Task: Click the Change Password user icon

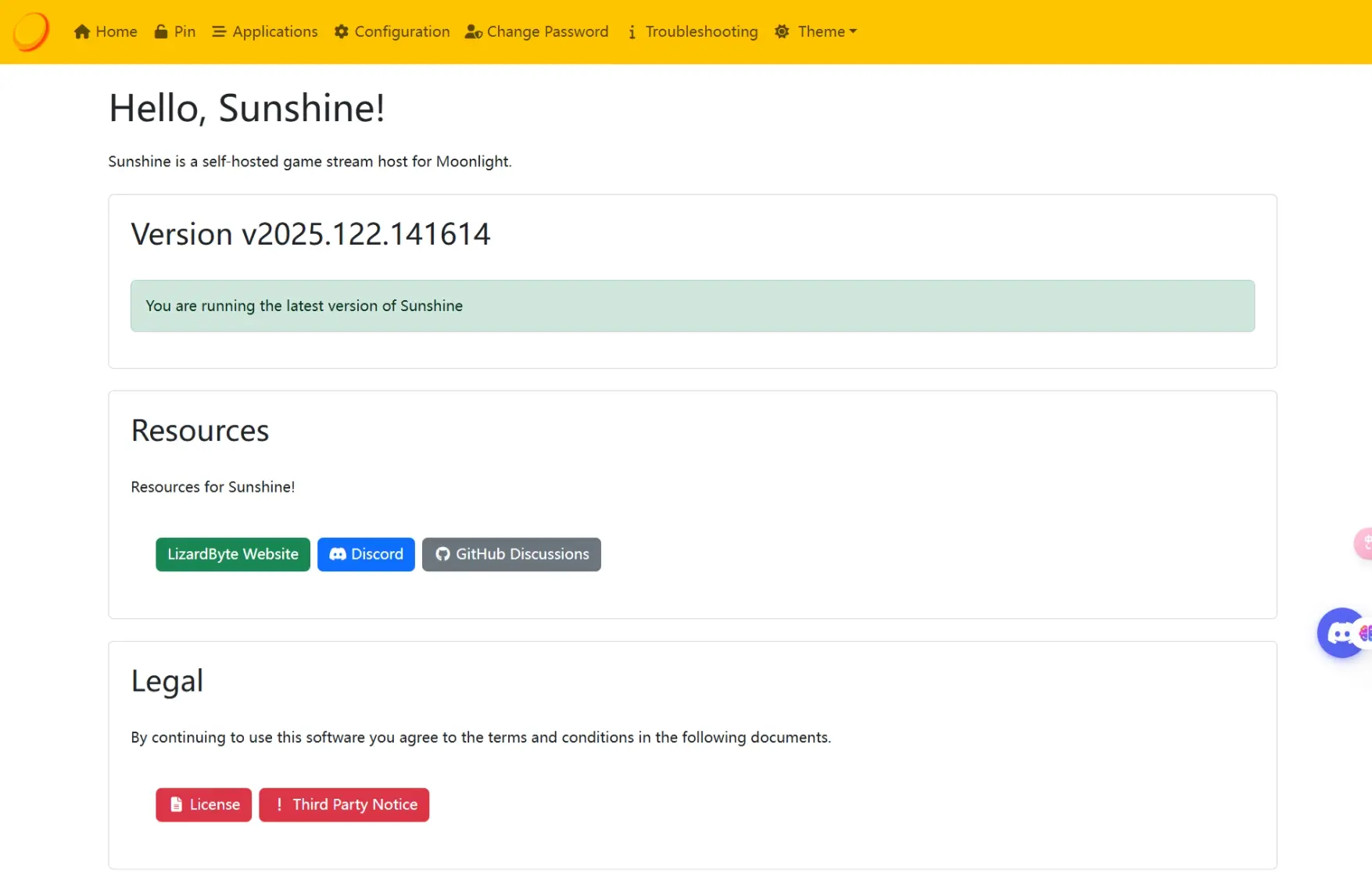Action: pyautogui.click(x=474, y=32)
